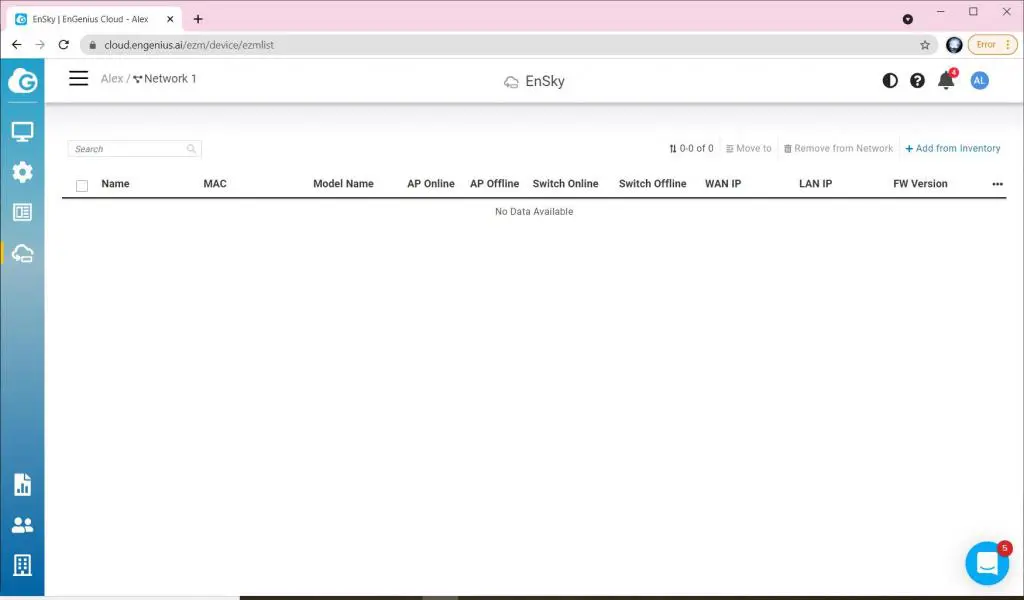Open the AL user account avatar
The width and height of the screenshot is (1024, 600).
[x=979, y=81]
